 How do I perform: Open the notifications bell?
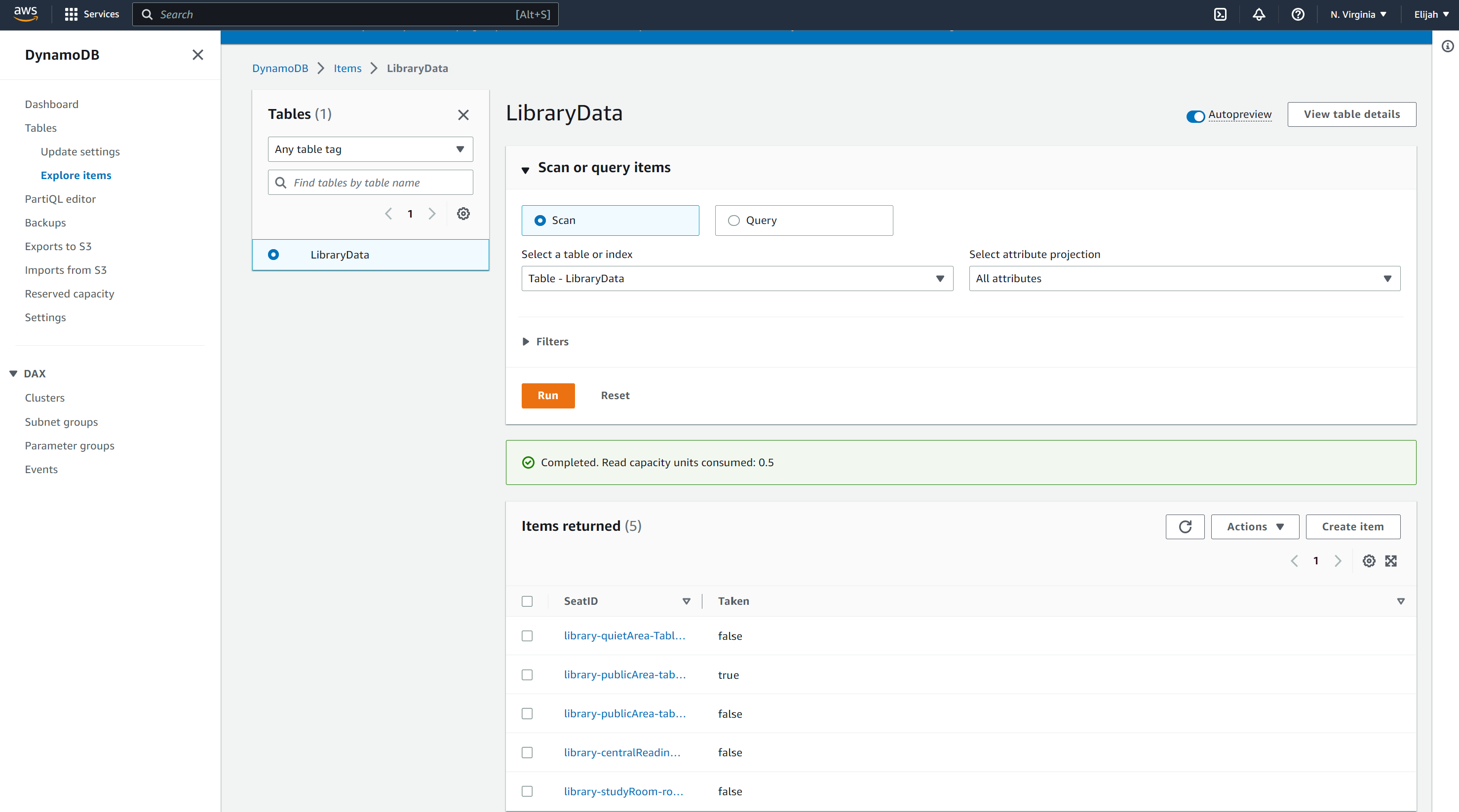pyautogui.click(x=1259, y=15)
